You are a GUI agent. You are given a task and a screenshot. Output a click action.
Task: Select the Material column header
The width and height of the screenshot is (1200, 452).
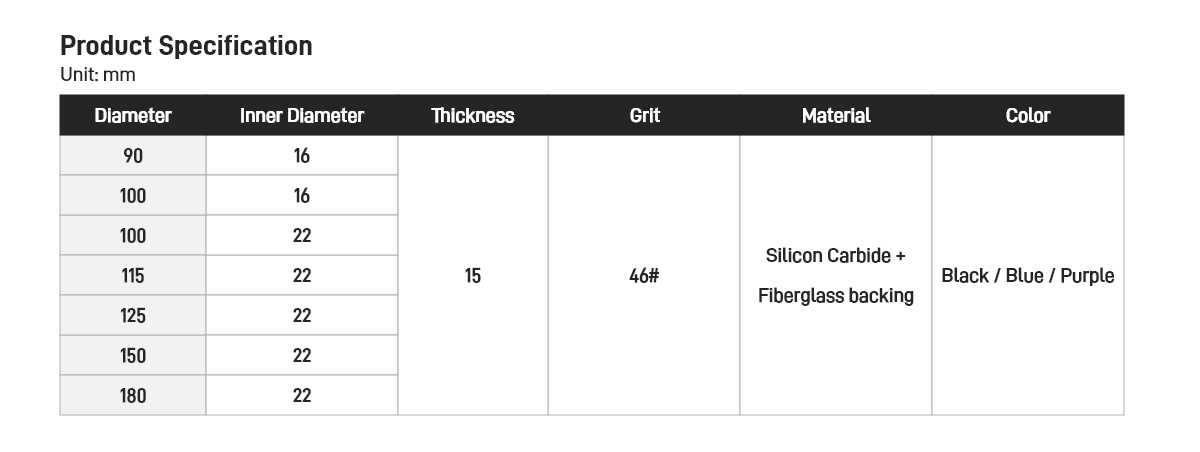(x=836, y=116)
